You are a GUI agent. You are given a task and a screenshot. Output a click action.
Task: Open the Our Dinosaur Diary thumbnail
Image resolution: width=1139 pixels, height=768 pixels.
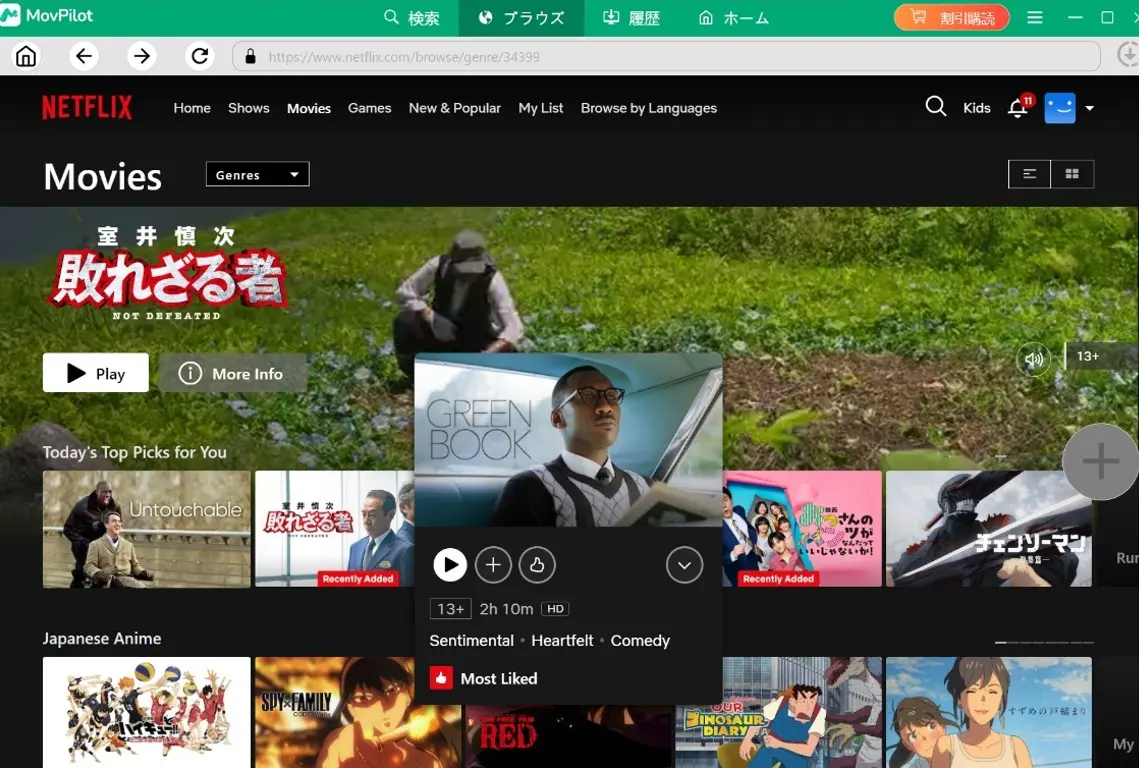click(779, 712)
